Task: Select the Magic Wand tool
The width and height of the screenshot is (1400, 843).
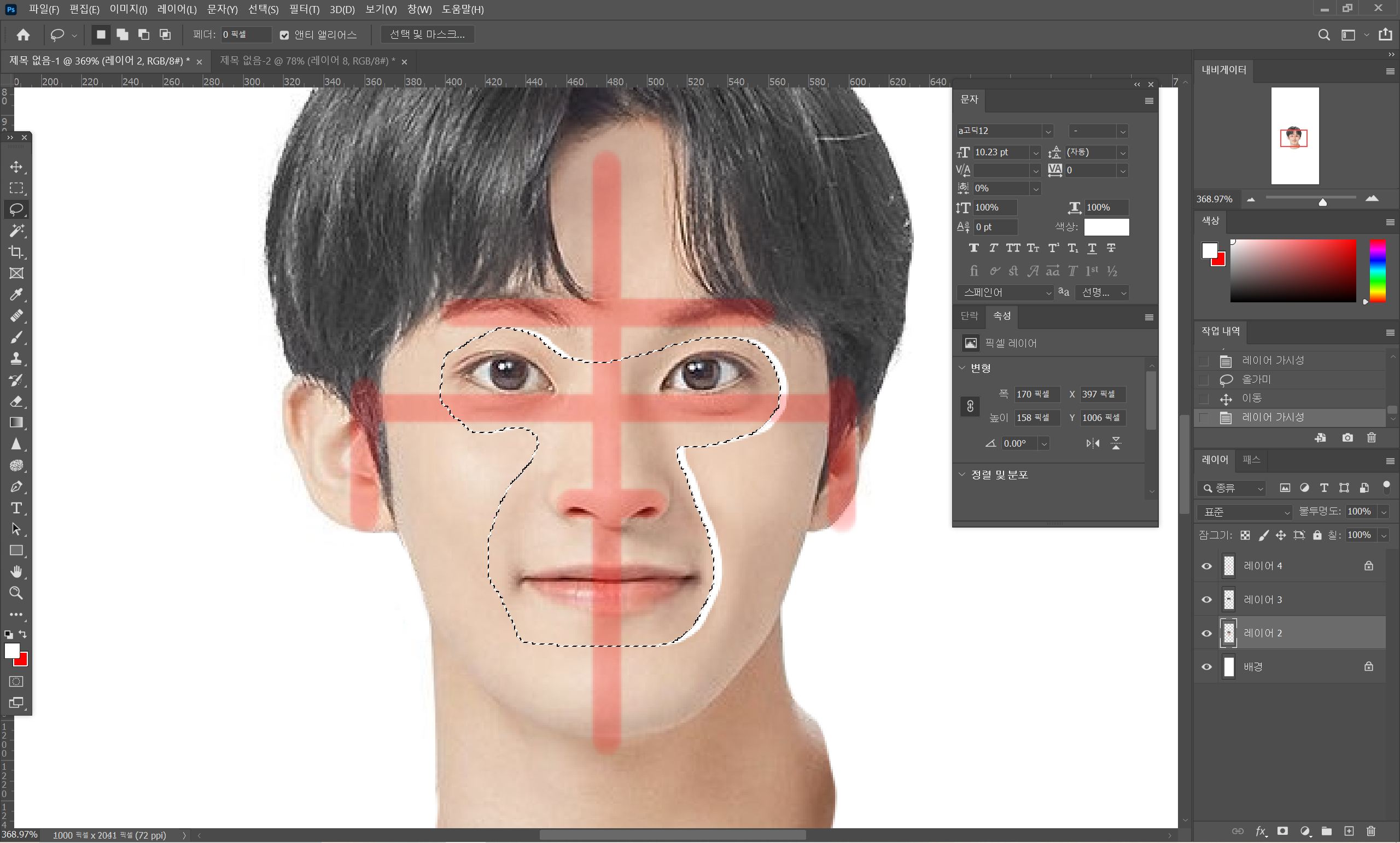Action: 16,231
